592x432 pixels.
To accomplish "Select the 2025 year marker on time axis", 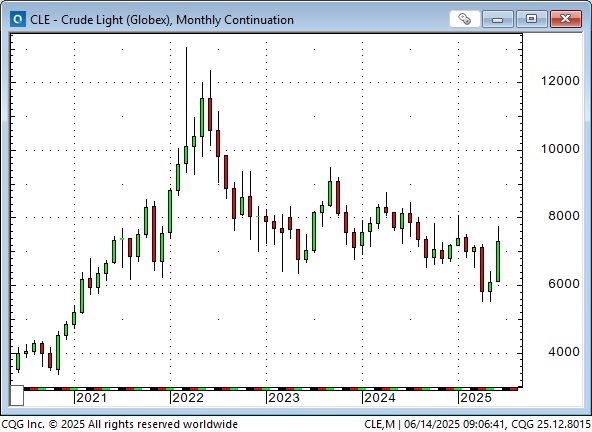I will tap(476, 398).
